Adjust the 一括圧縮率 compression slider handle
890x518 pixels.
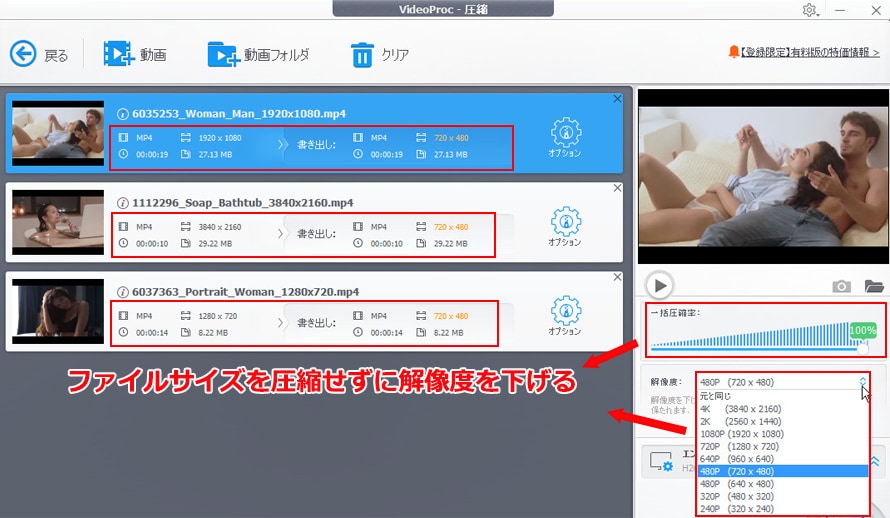(863, 349)
